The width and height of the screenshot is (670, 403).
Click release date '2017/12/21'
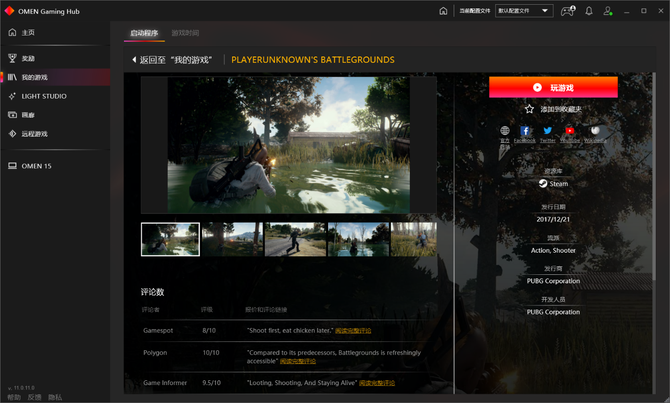point(553,219)
